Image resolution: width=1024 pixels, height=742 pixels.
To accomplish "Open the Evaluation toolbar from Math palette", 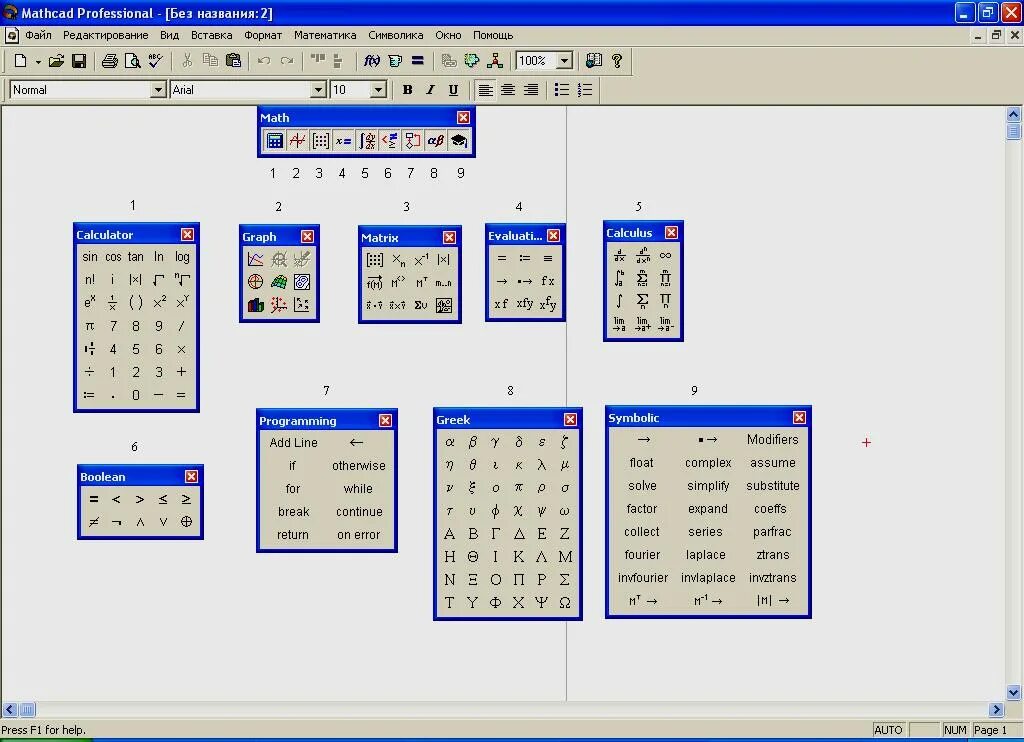I will [344, 140].
